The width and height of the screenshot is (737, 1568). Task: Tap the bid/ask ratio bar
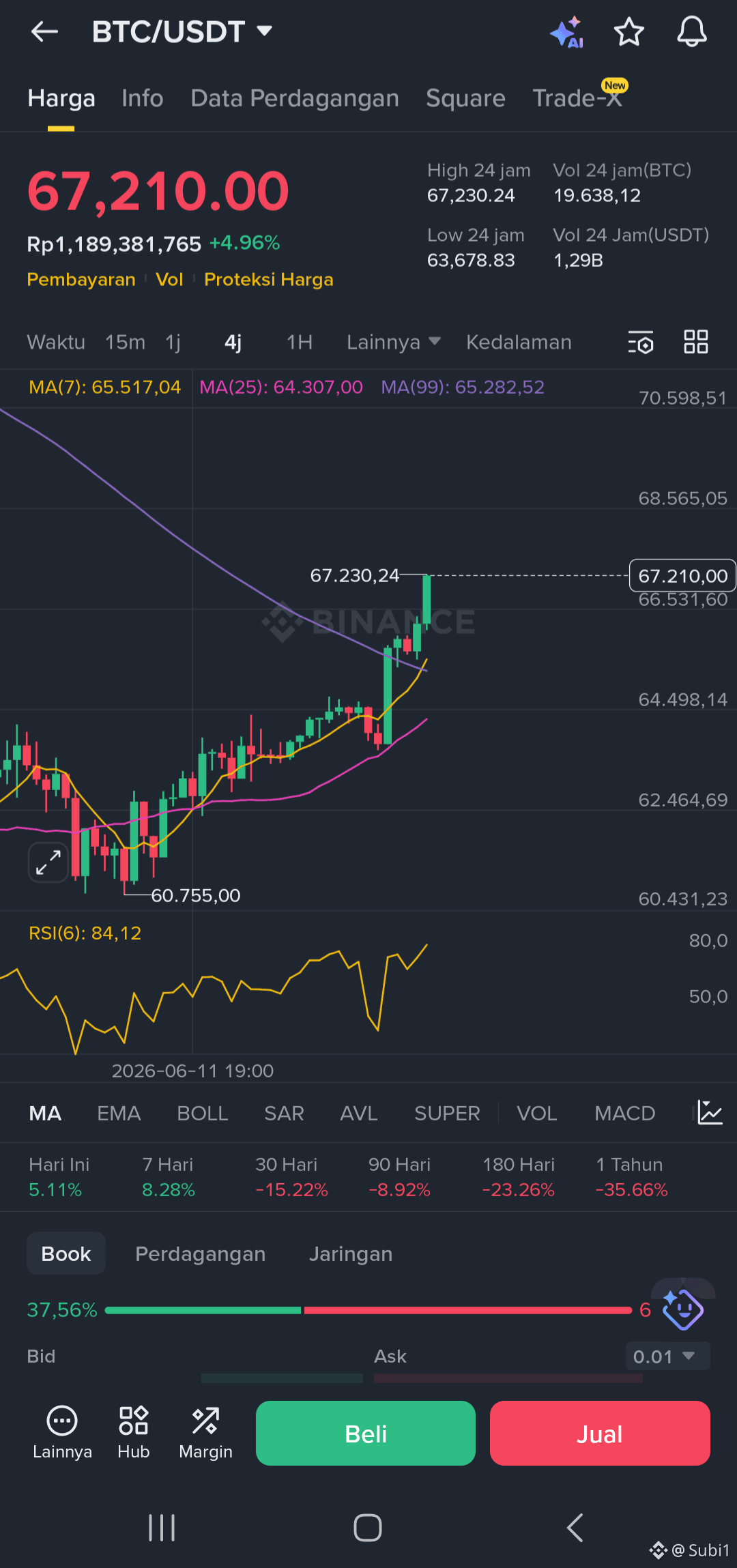(x=369, y=1310)
